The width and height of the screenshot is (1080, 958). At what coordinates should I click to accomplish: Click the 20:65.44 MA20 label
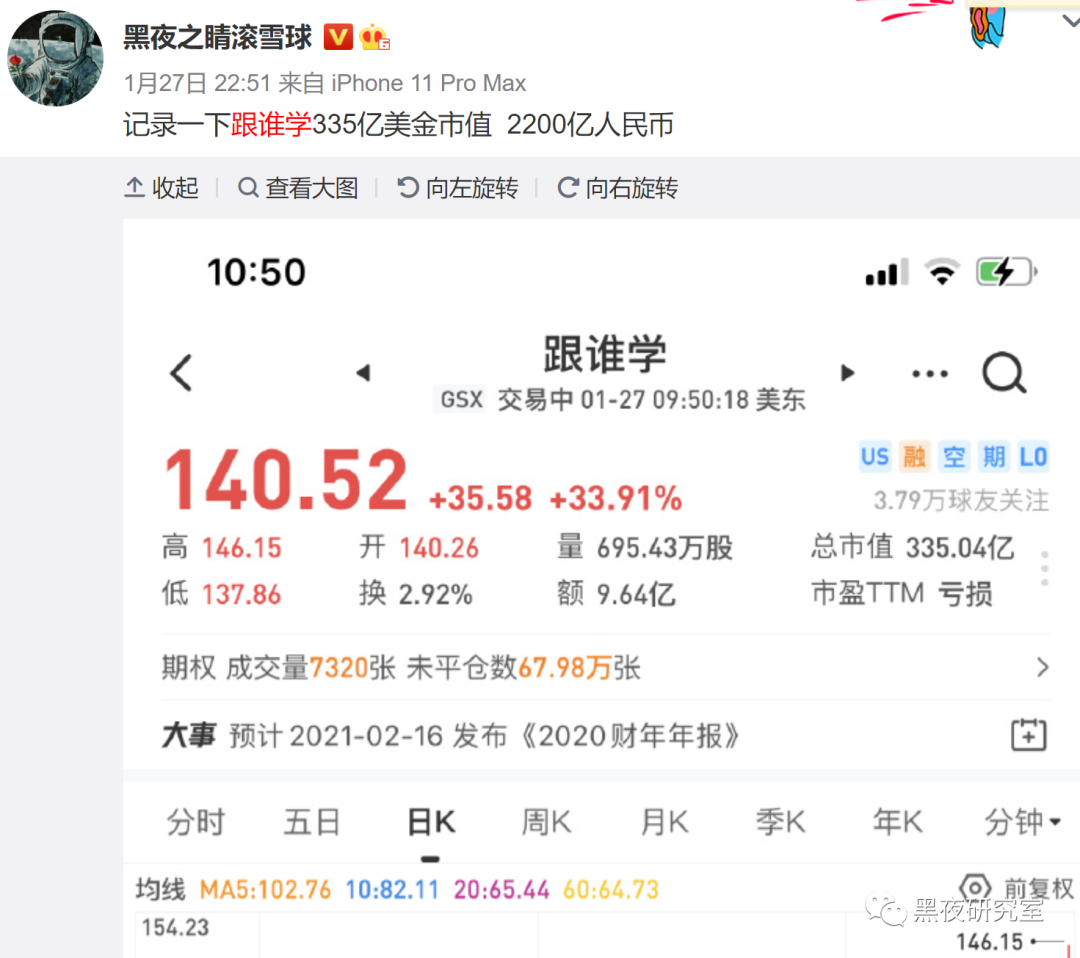coord(501,890)
